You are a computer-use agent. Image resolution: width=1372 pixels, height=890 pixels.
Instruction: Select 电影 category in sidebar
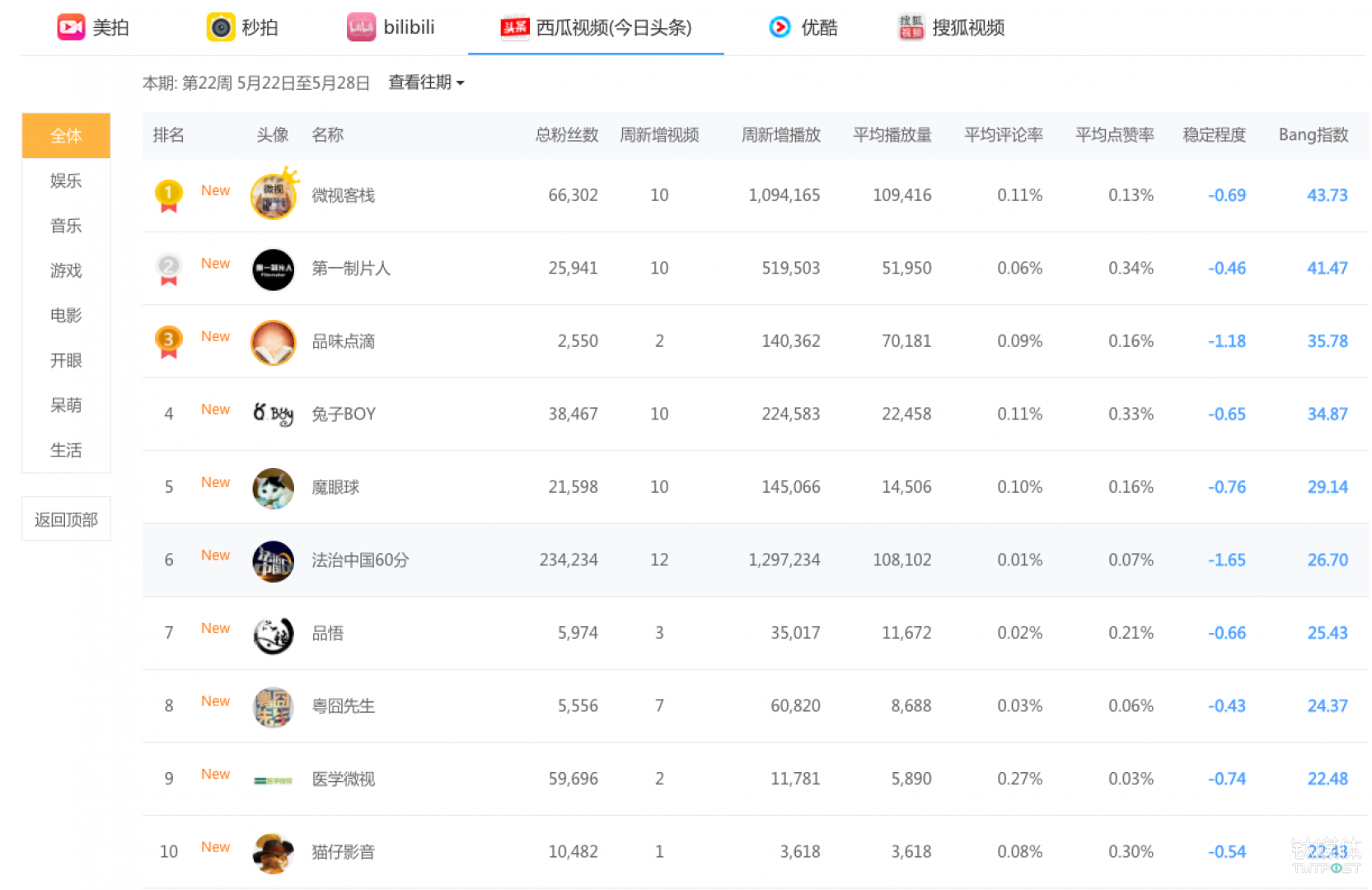pos(66,316)
